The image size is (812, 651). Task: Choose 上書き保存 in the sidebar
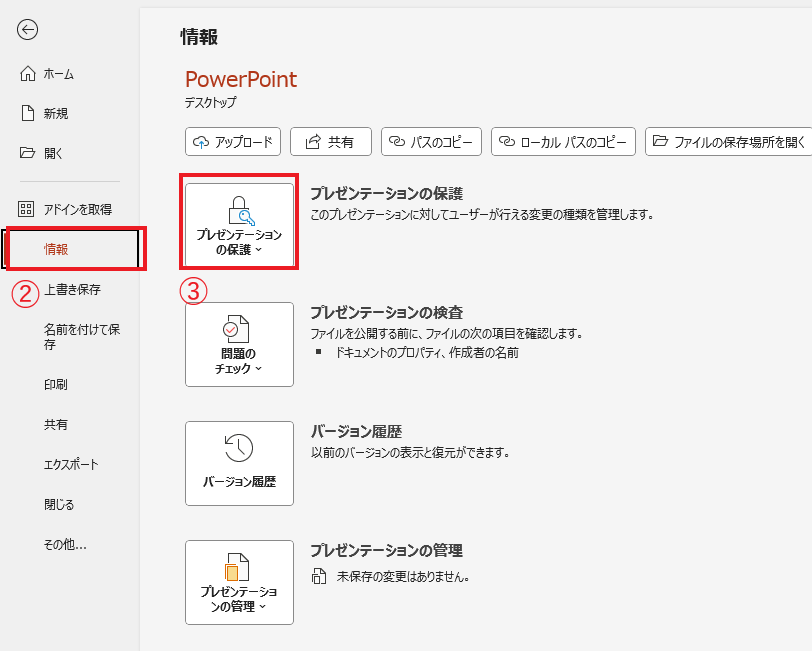(x=72, y=290)
